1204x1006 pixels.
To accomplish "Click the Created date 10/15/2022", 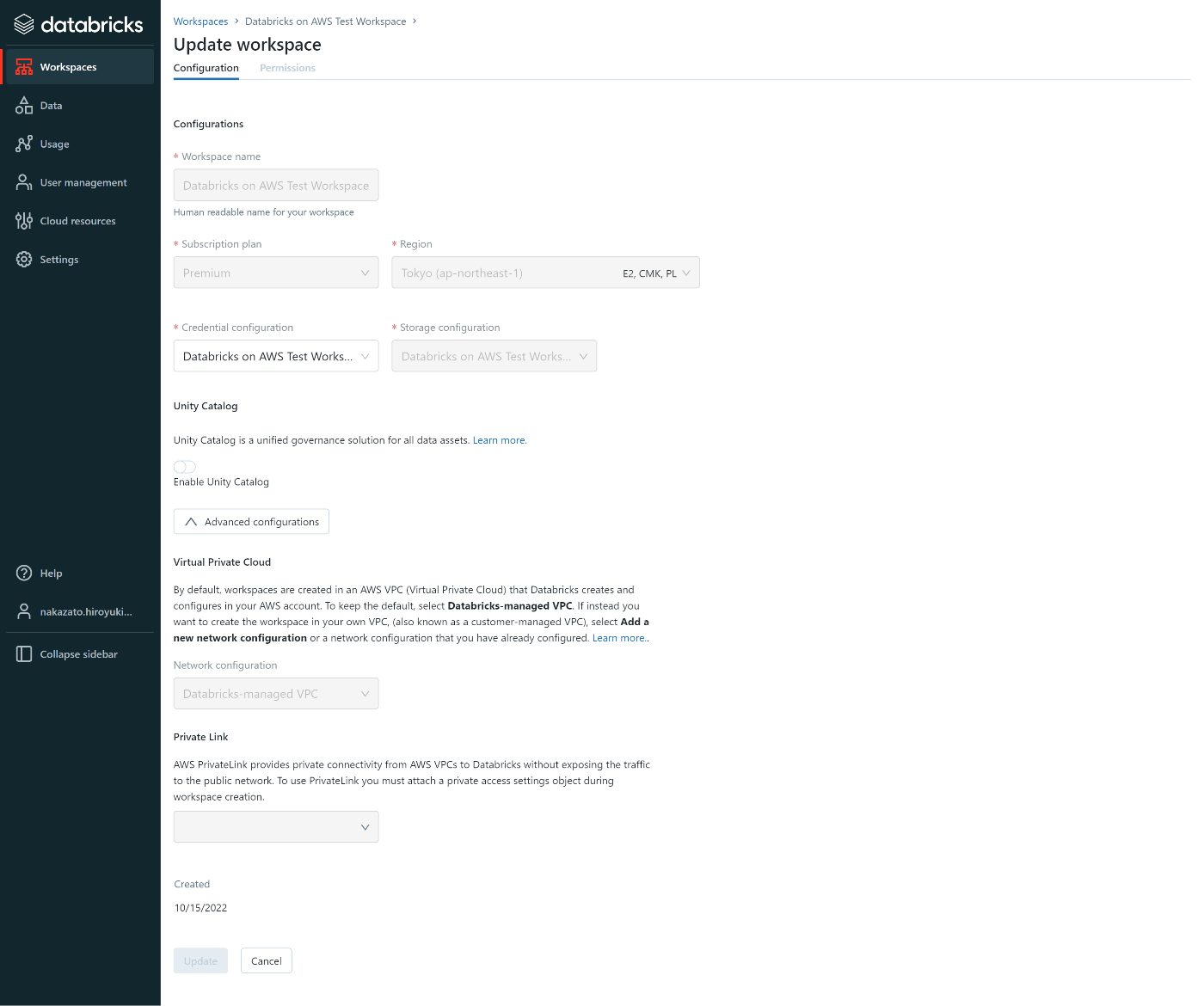I will click(x=201, y=908).
